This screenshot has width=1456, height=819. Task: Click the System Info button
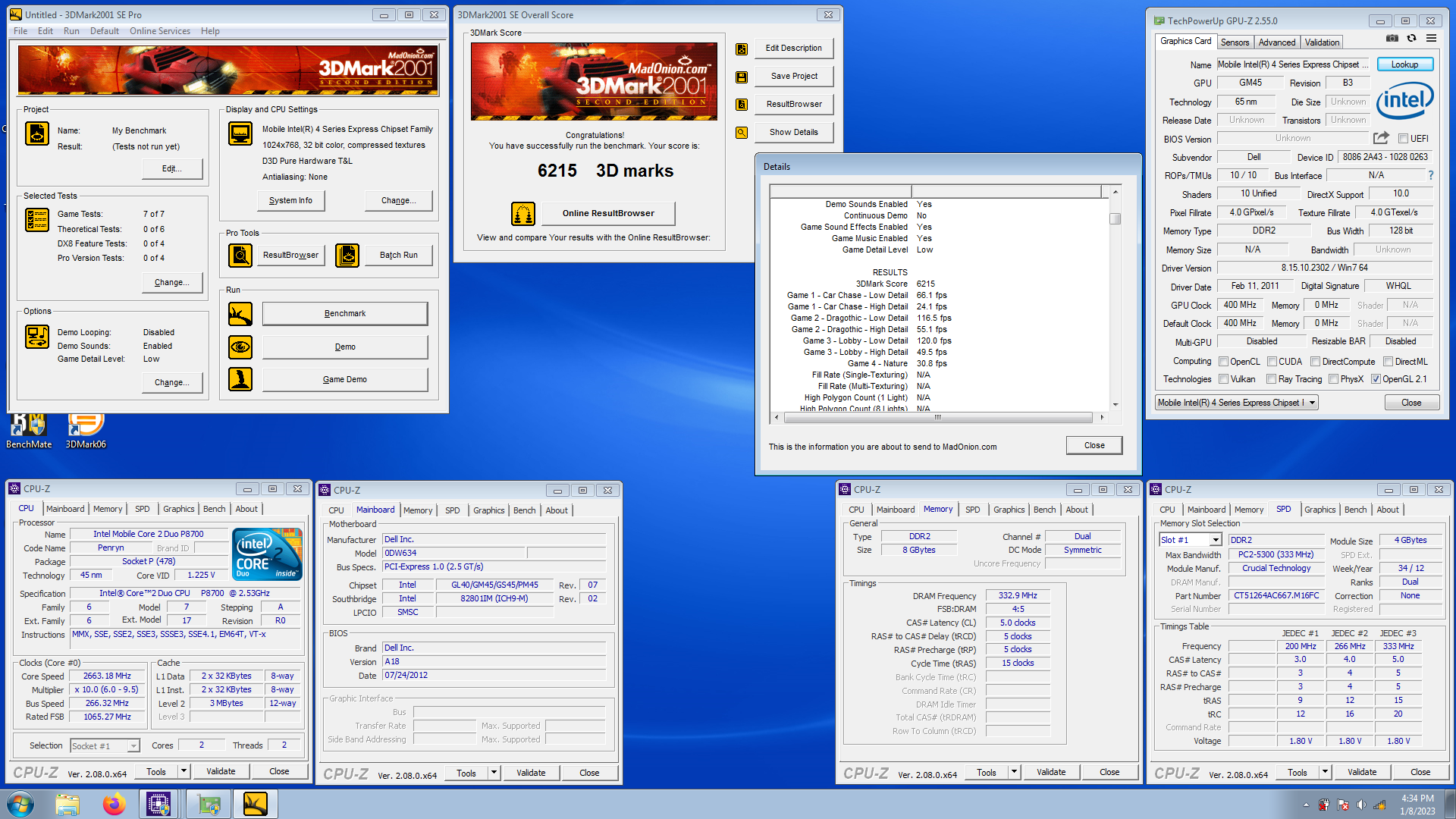point(290,200)
